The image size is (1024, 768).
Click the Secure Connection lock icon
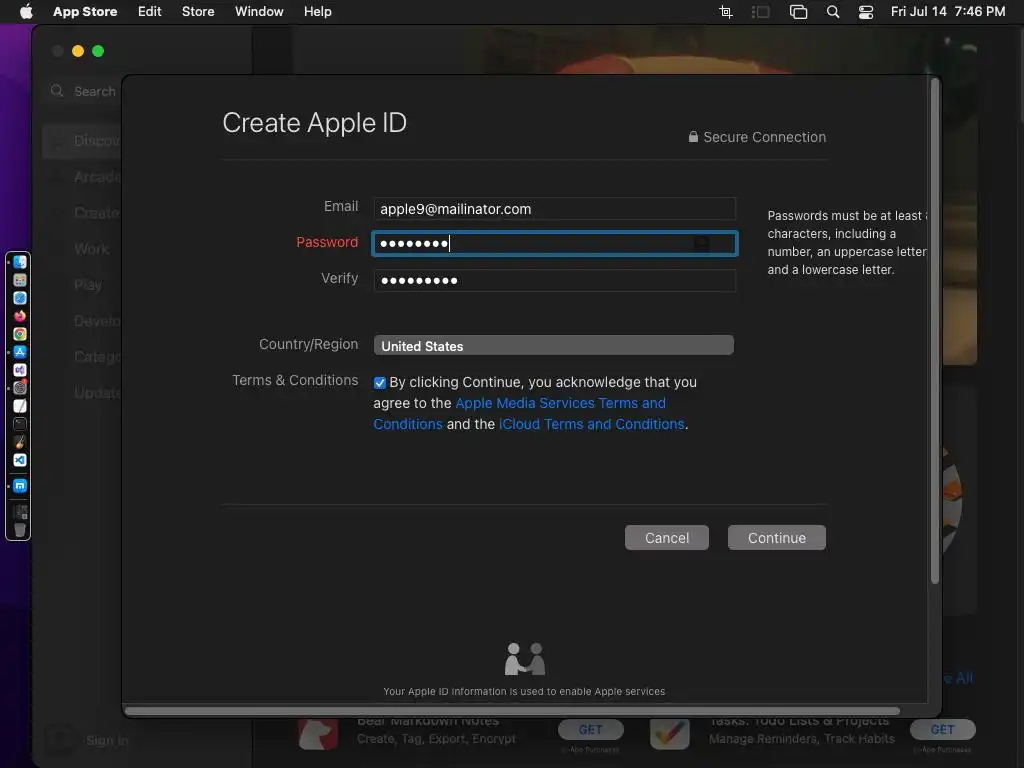[x=693, y=136]
